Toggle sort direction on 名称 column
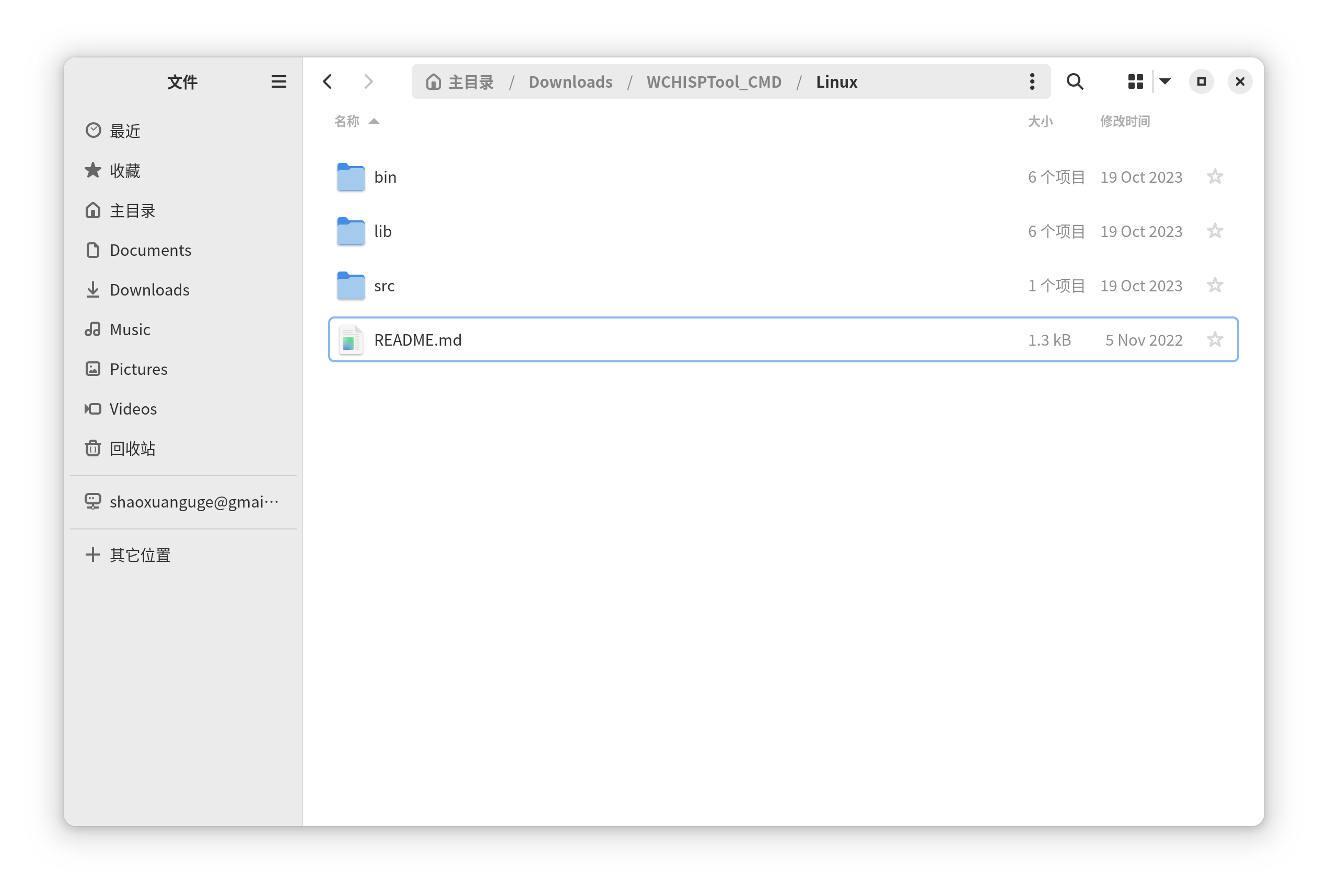Screen dimensions: 1328x896 click(x=355, y=121)
